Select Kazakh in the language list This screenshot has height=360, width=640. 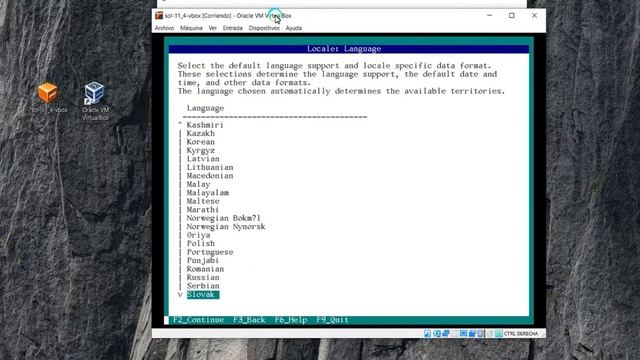click(200, 133)
